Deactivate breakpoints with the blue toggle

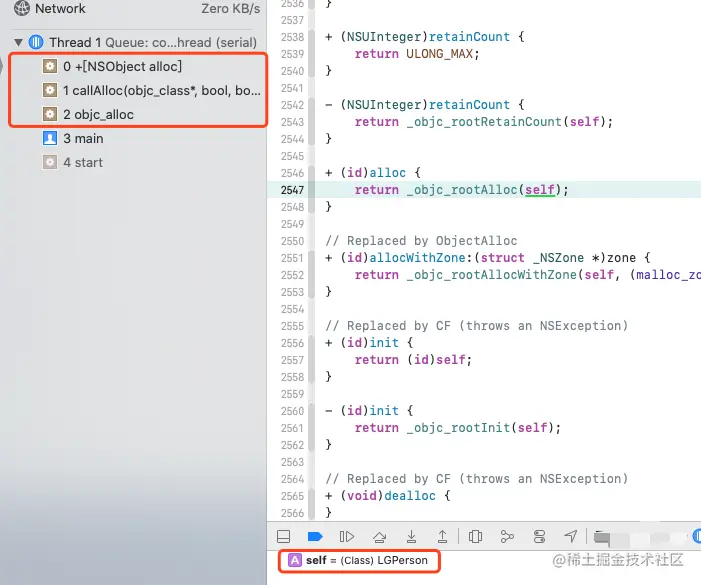tap(315, 536)
